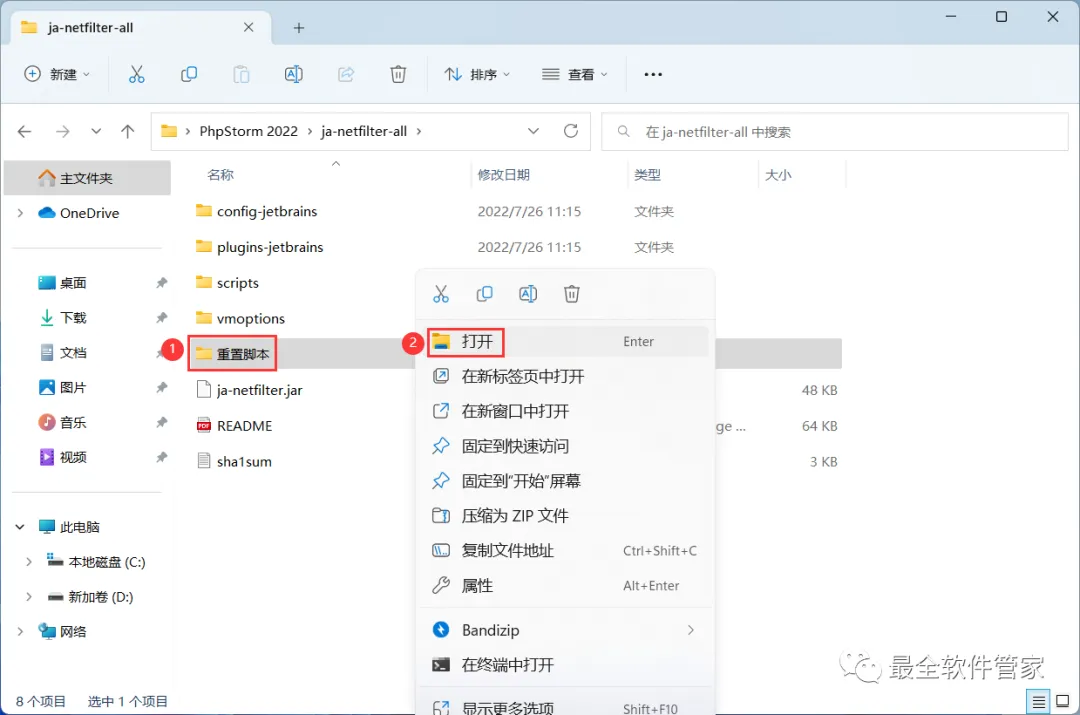Open the 排序 (Sort) dropdown
The image size is (1080, 715).
(477, 74)
